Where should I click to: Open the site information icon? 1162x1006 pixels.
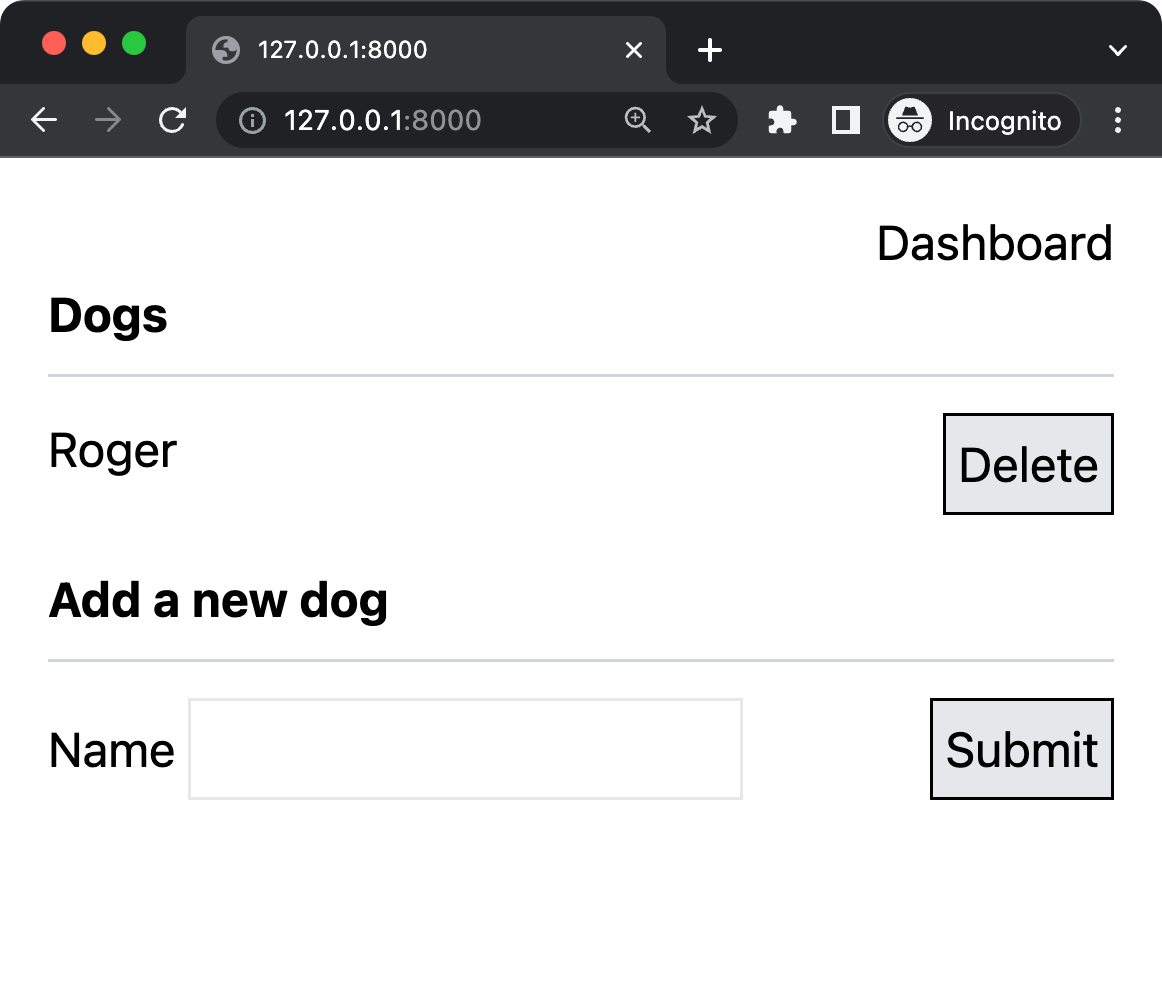(252, 121)
